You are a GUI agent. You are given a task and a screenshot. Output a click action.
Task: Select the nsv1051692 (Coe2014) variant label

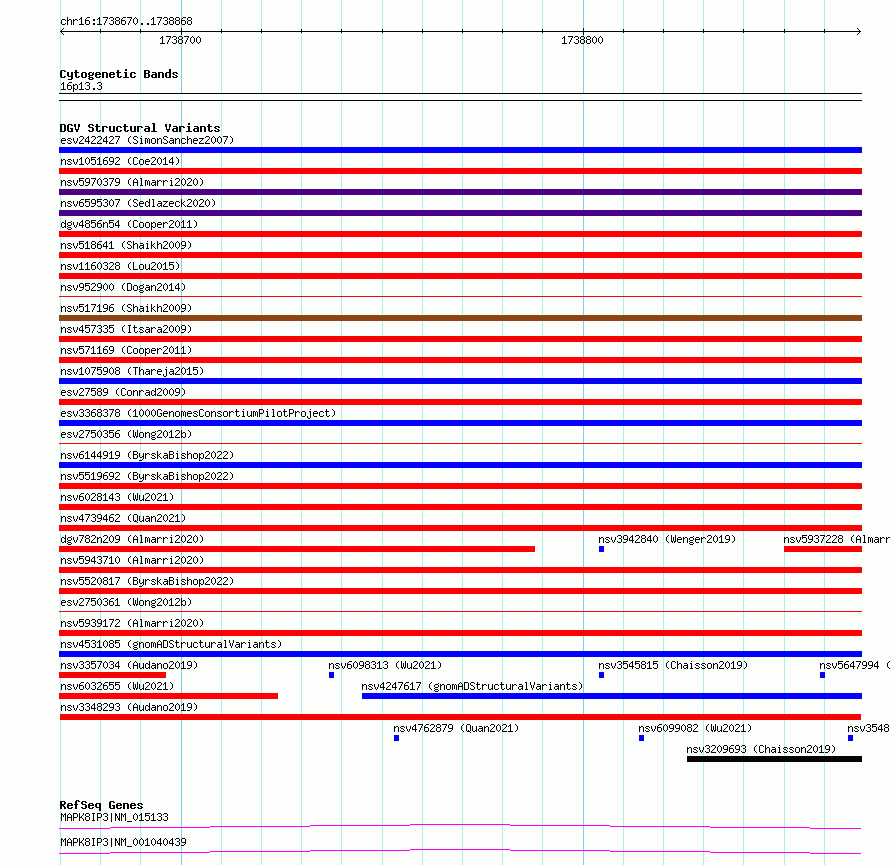click(x=120, y=161)
